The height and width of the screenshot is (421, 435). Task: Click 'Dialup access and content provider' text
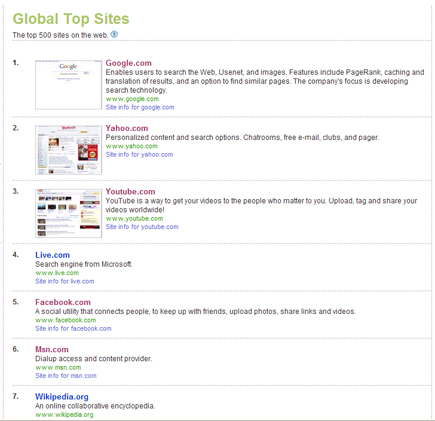pyautogui.click(x=94, y=359)
